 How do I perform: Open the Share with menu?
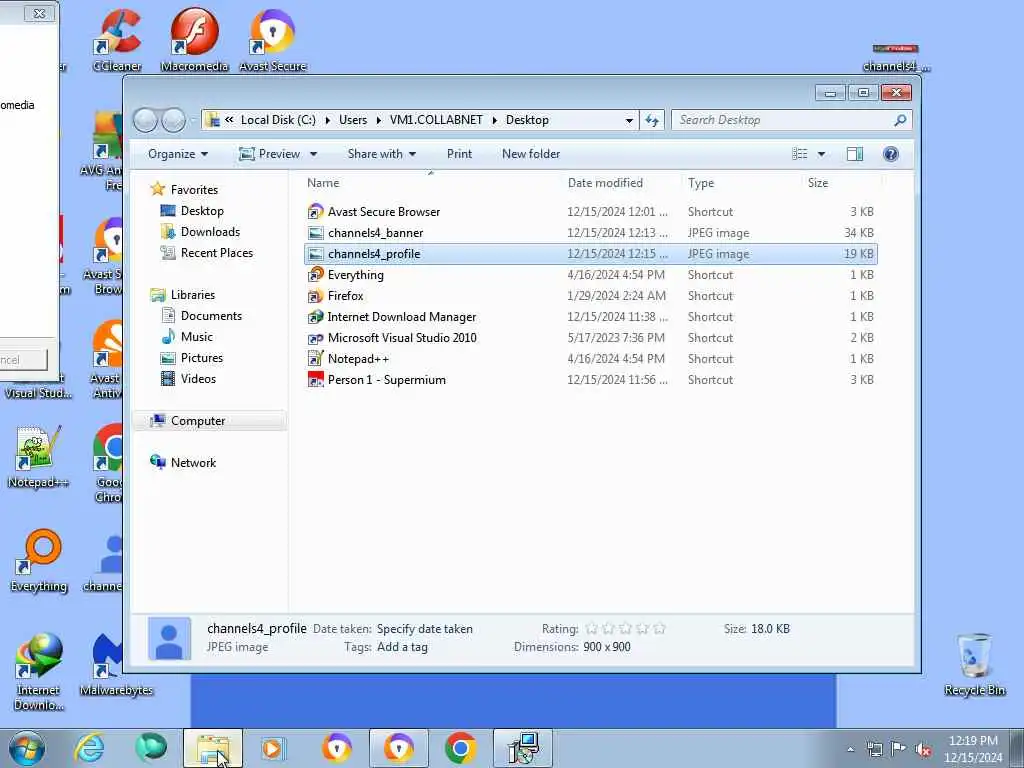coord(381,154)
